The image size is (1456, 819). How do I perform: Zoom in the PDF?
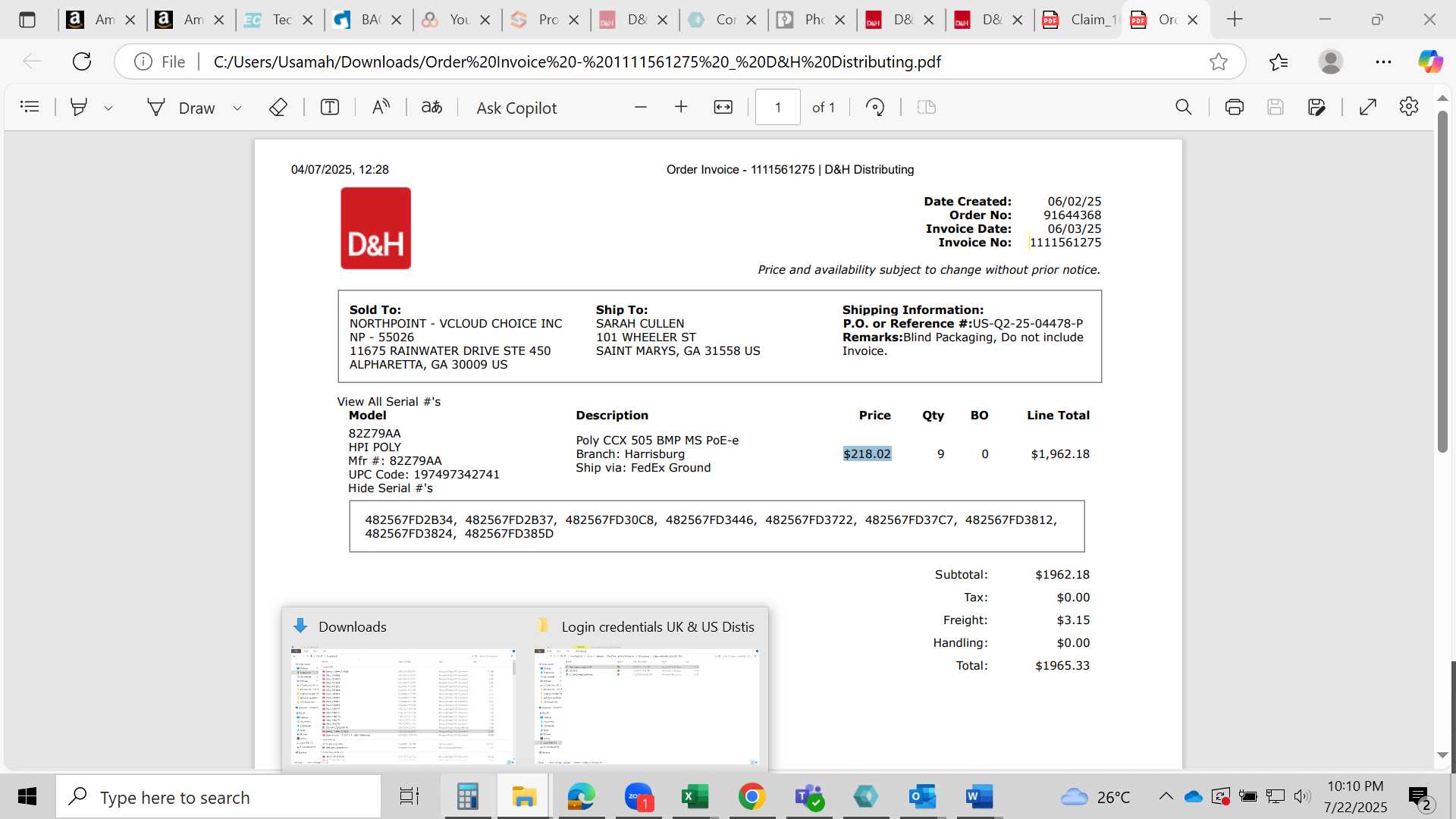(681, 107)
